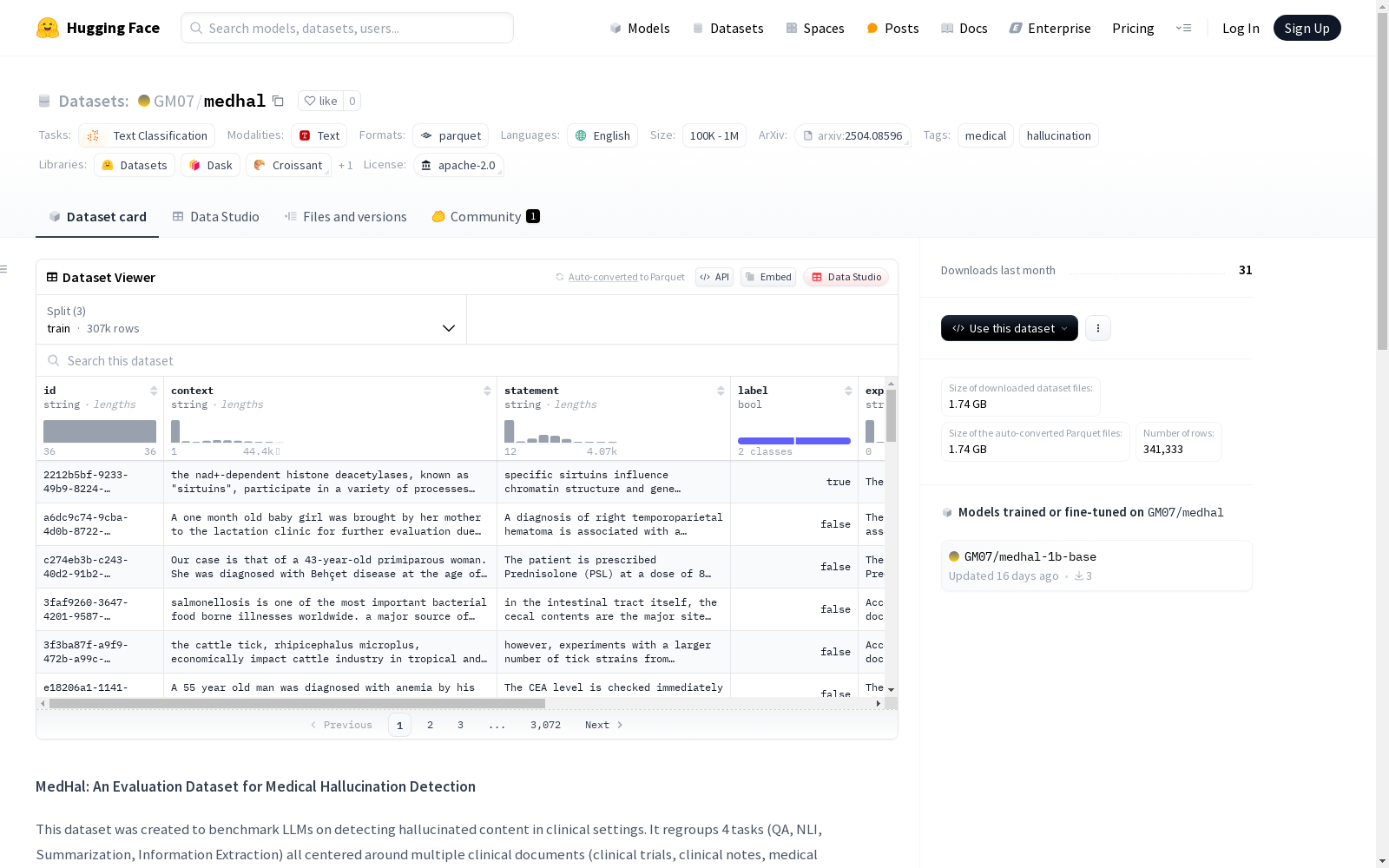Focus the Search this dataset field
The image size is (1389, 868).
[x=467, y=360]
